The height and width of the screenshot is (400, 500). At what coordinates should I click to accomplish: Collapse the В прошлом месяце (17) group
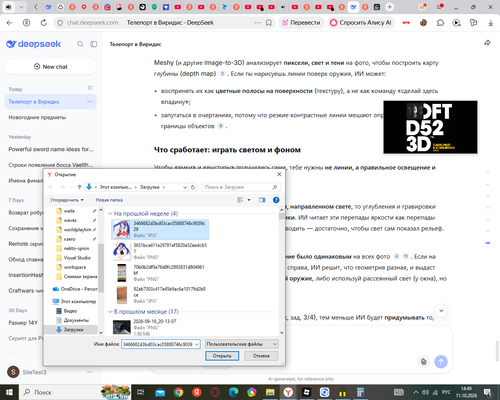[110, 312]
